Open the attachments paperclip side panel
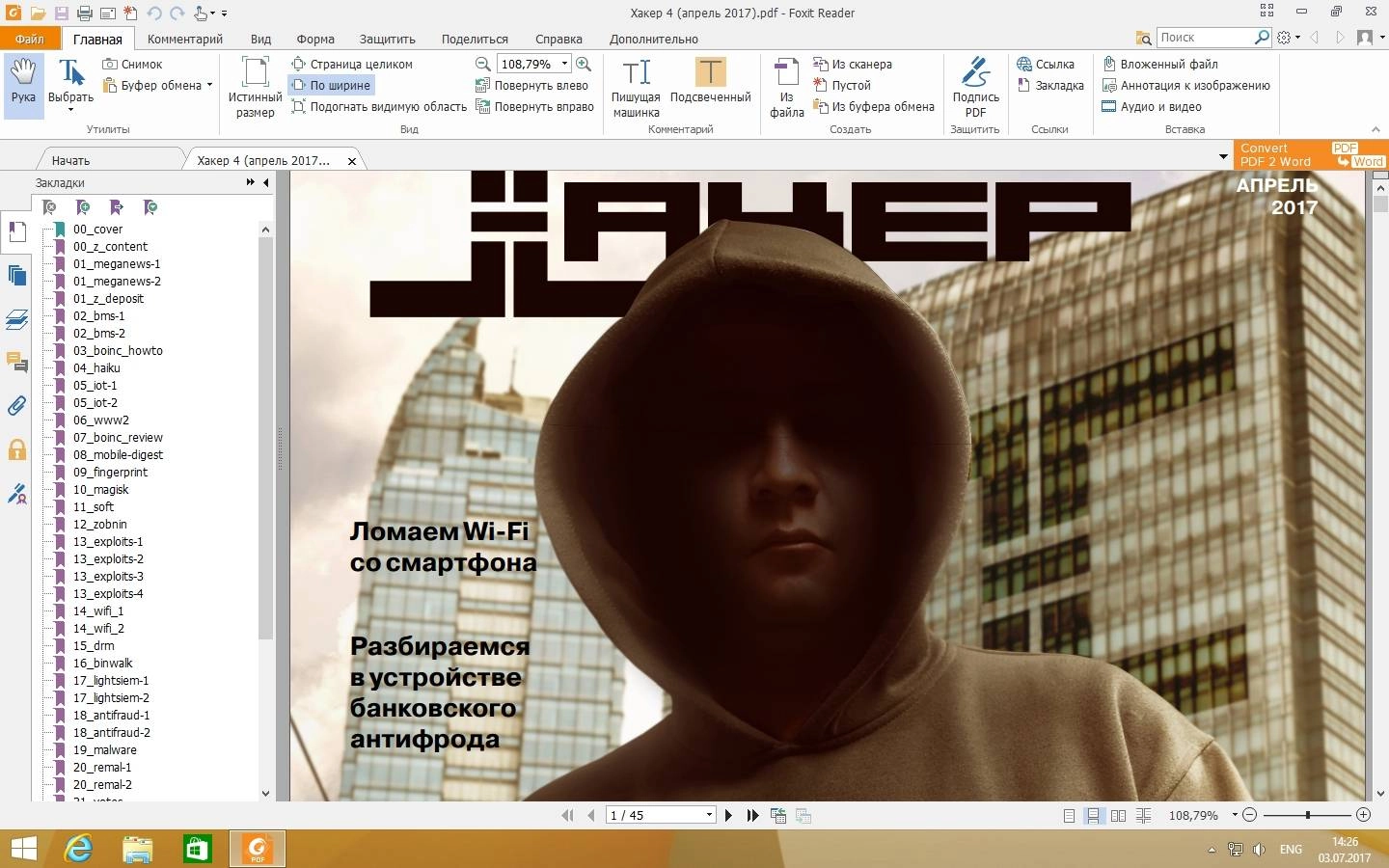 point(16,406)
